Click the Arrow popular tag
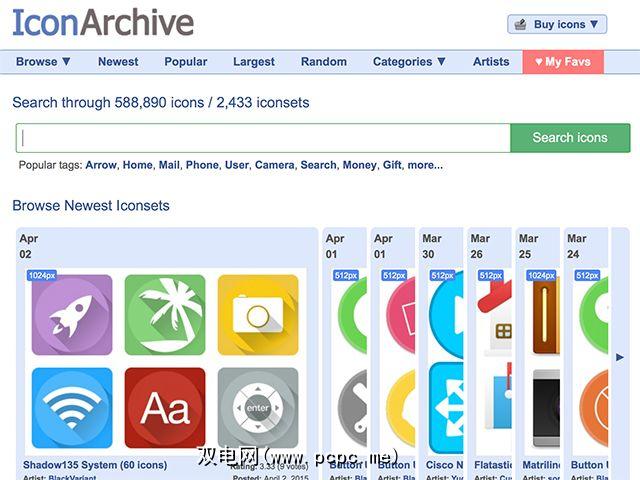Viewport: 640px width, 480px height. point(101,165)
